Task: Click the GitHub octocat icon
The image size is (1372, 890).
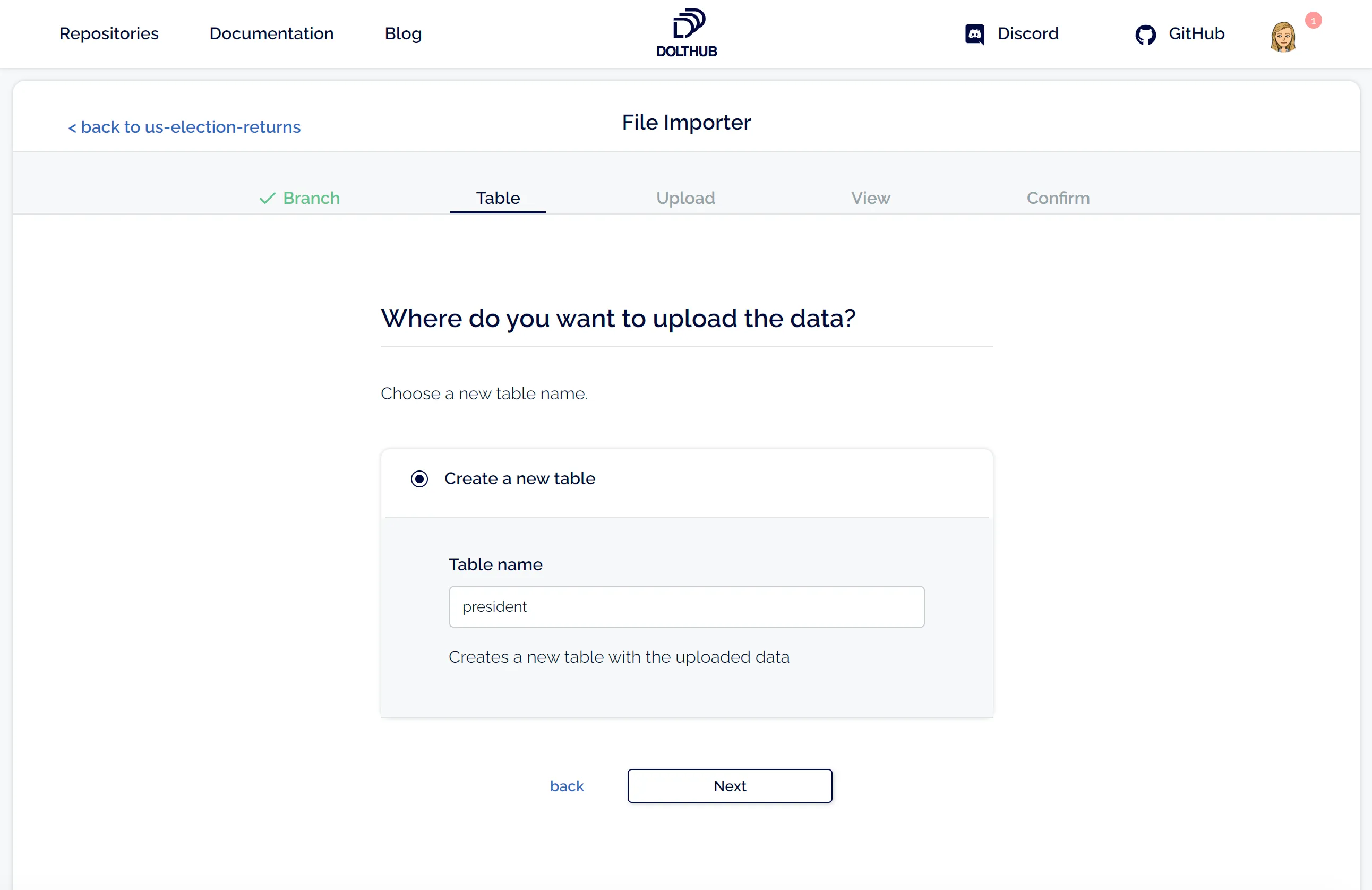Action: pos(1145,35)
